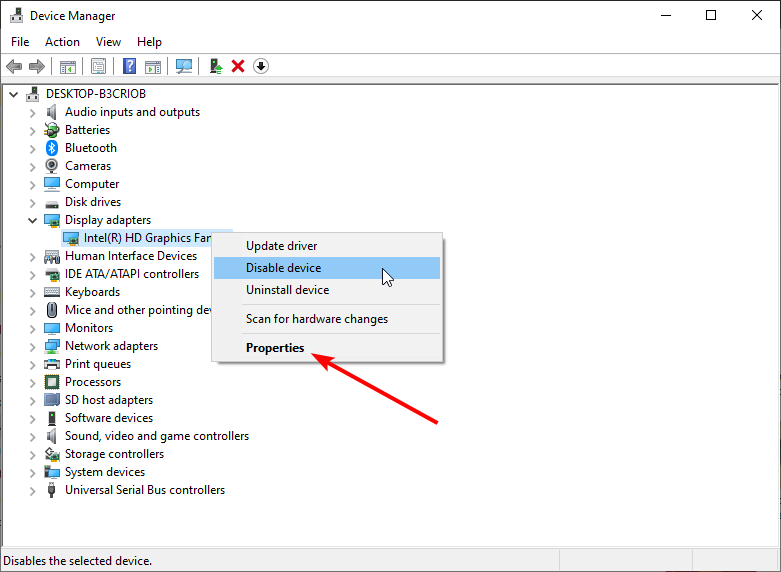Screen dimensions: 781x572
Task: Click the blue Help question mark icon
Action: (130, 66)
